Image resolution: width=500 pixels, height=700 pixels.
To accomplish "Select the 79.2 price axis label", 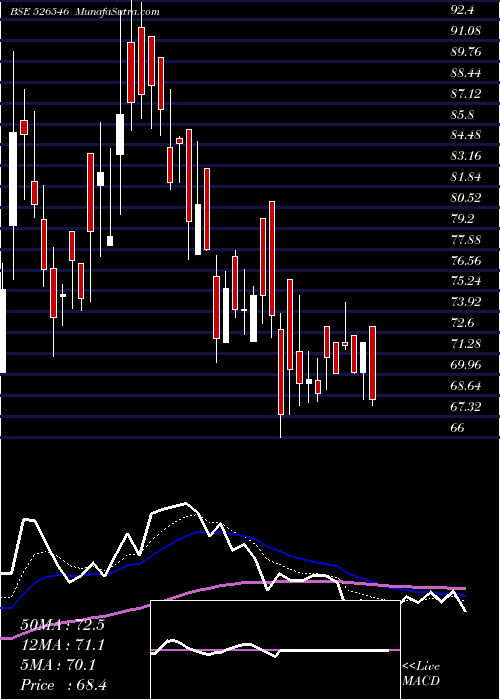I will (x=462, y=219).
